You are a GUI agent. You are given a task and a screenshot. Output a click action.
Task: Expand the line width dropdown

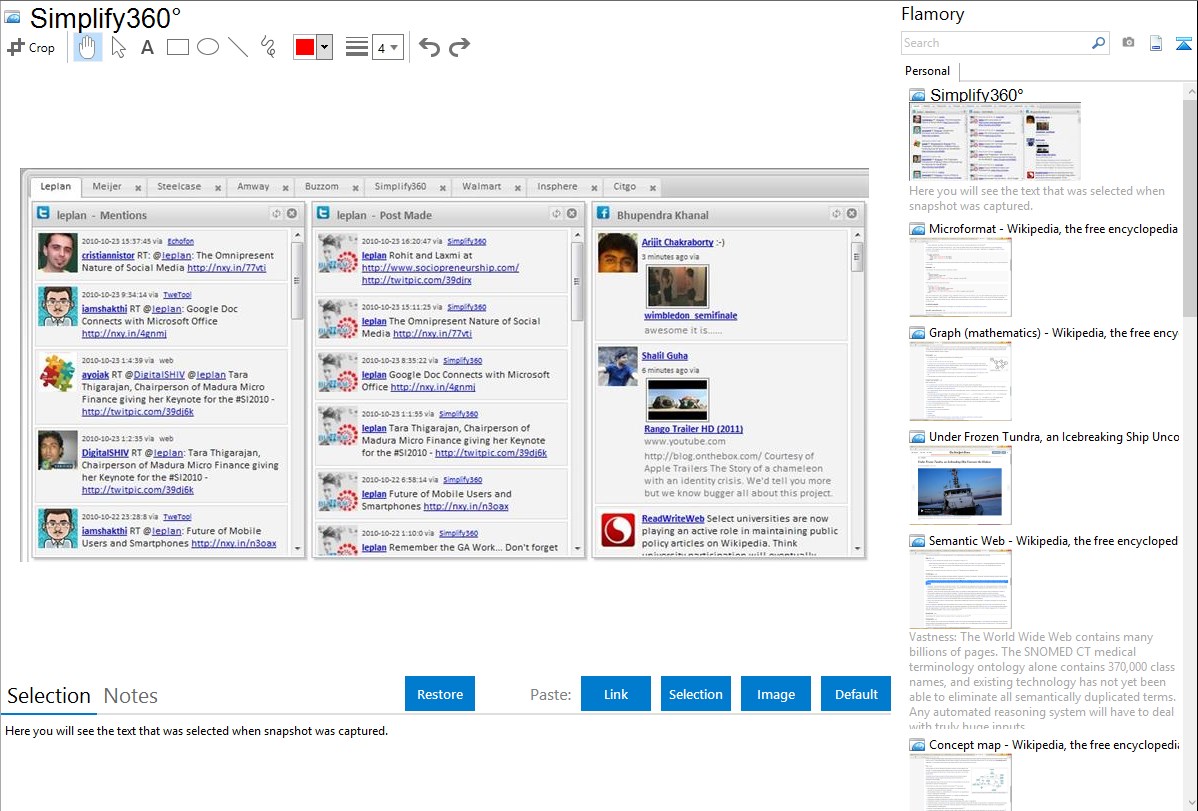tap(387, 47)
